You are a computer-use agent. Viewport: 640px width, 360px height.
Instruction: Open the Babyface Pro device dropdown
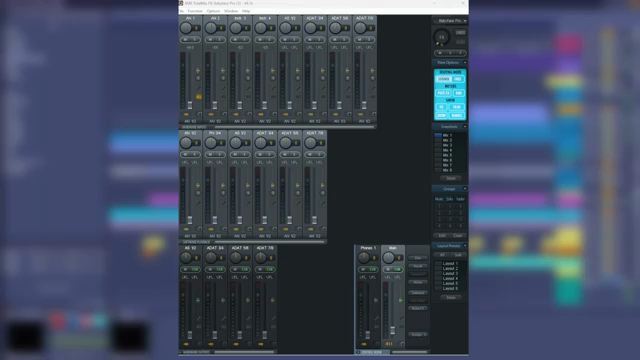click(x=450, y=20)
